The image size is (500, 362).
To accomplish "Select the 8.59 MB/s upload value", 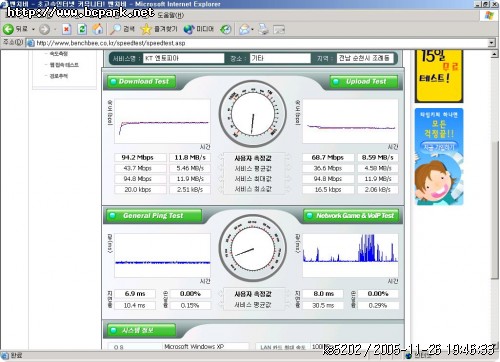I will (x=378, y=157).
